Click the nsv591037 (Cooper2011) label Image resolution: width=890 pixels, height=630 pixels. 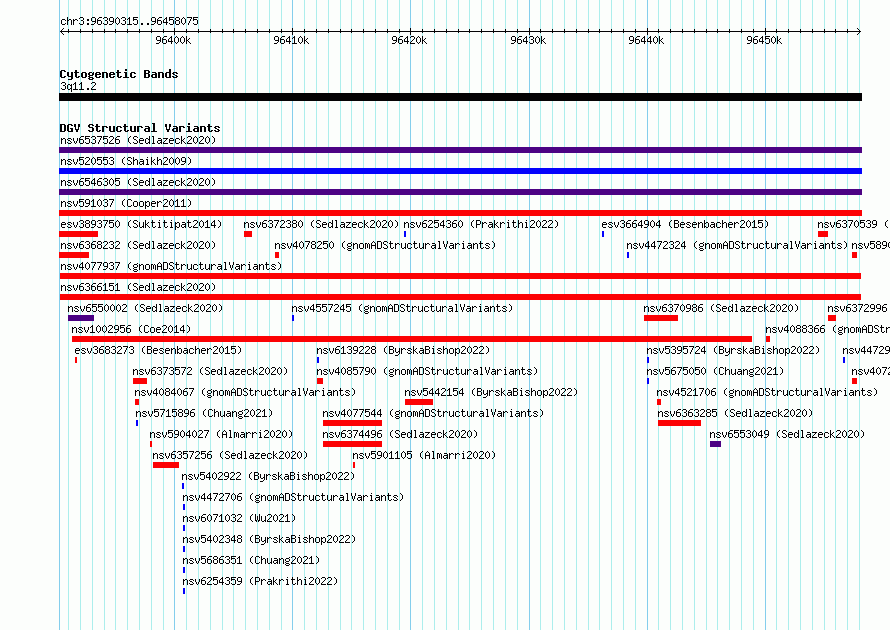(x=126, y=203)
